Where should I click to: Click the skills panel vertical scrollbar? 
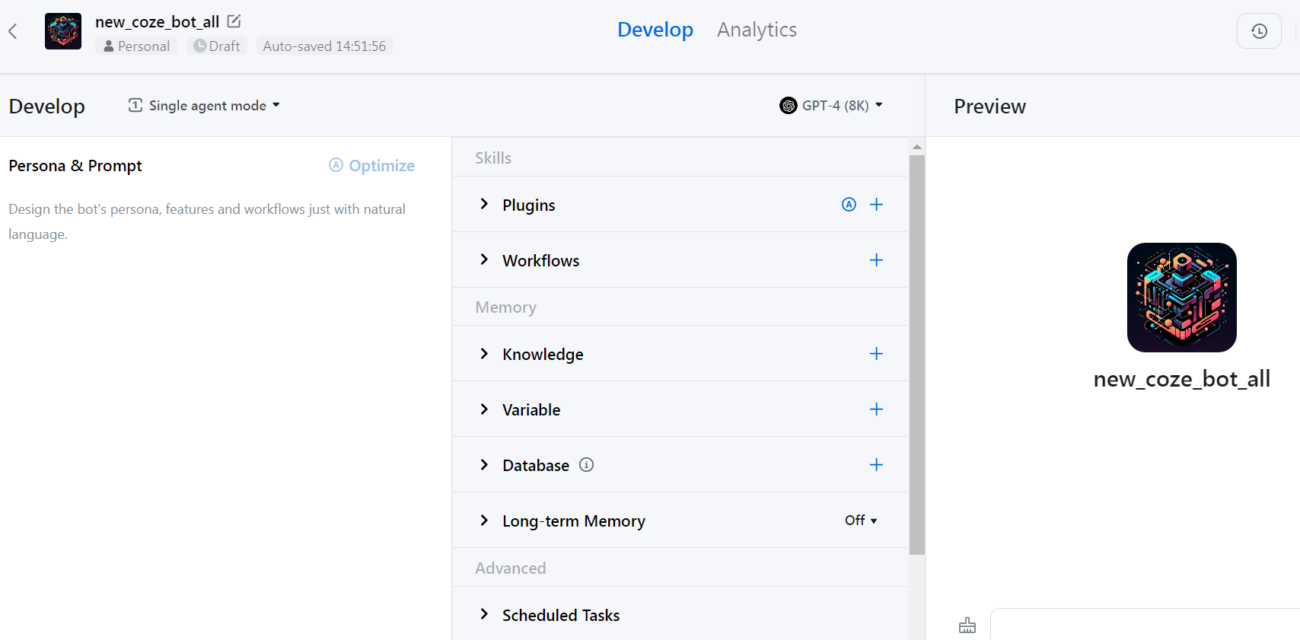tap(917, 350)
